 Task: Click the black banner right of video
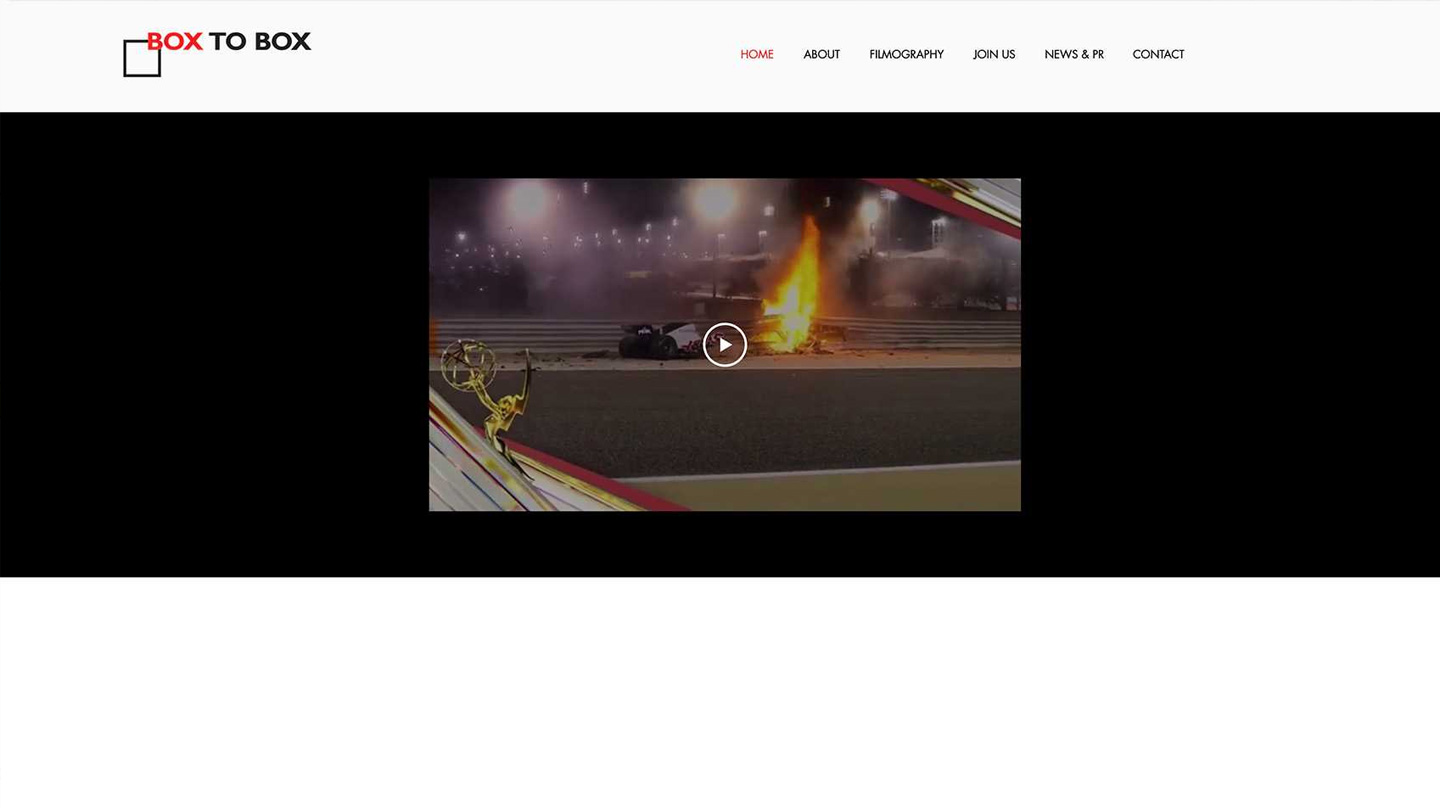[1230, 345]
